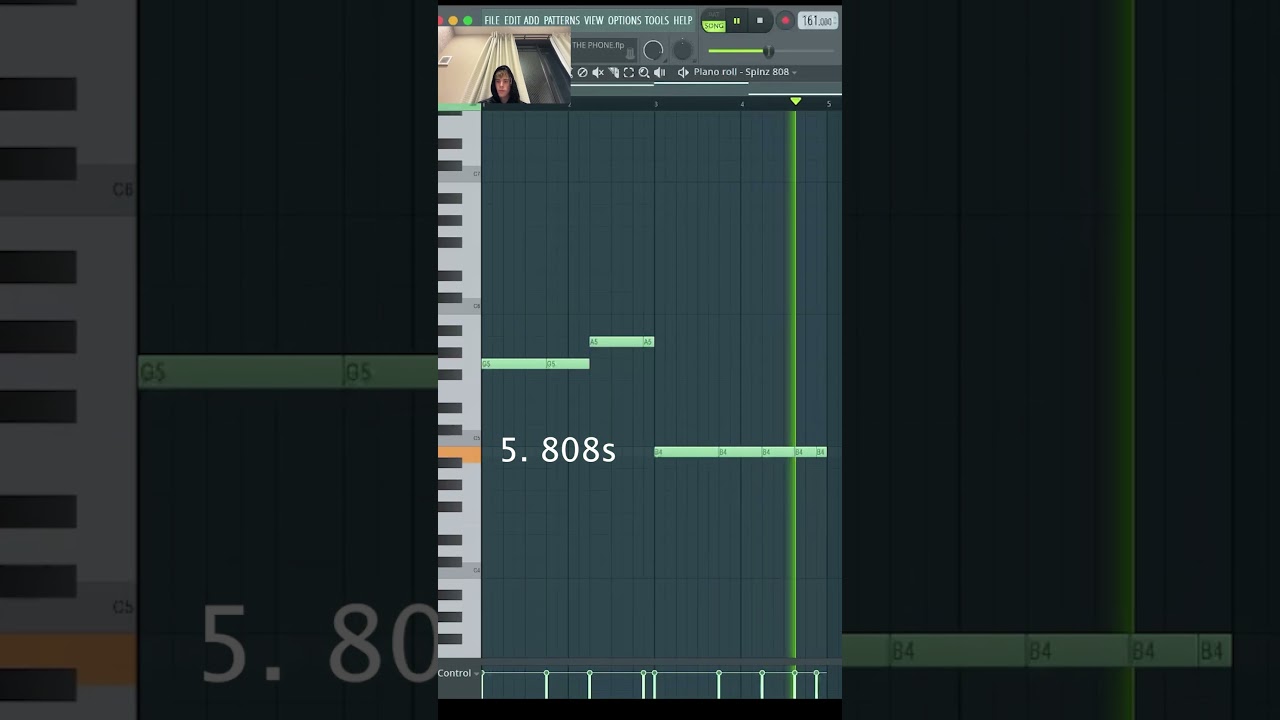1280x720 pixels.
Task: Click the master volume knob
Action: point(653,50)
